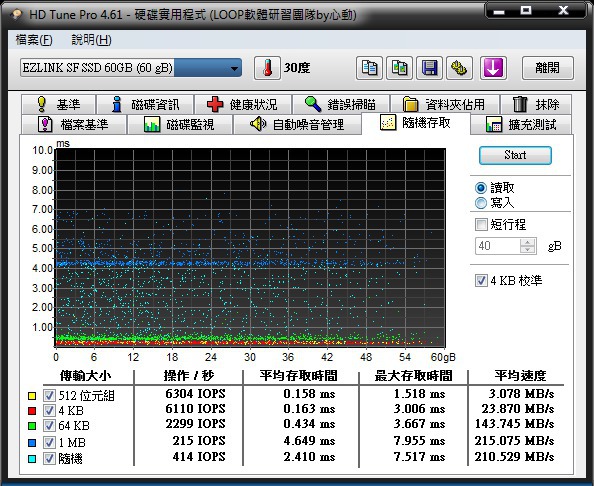Click the floppy disk save icon
The image size is (594, 486).
click(429, 68)
